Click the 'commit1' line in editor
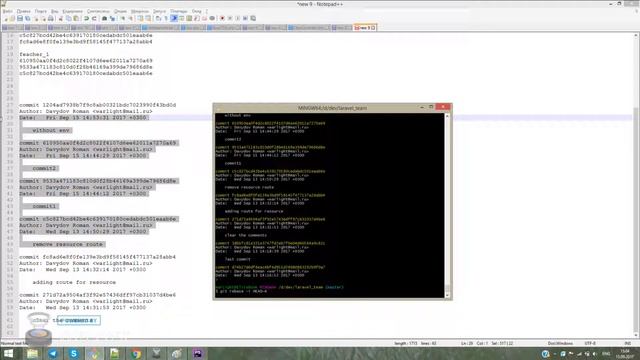 click(44, 206)
